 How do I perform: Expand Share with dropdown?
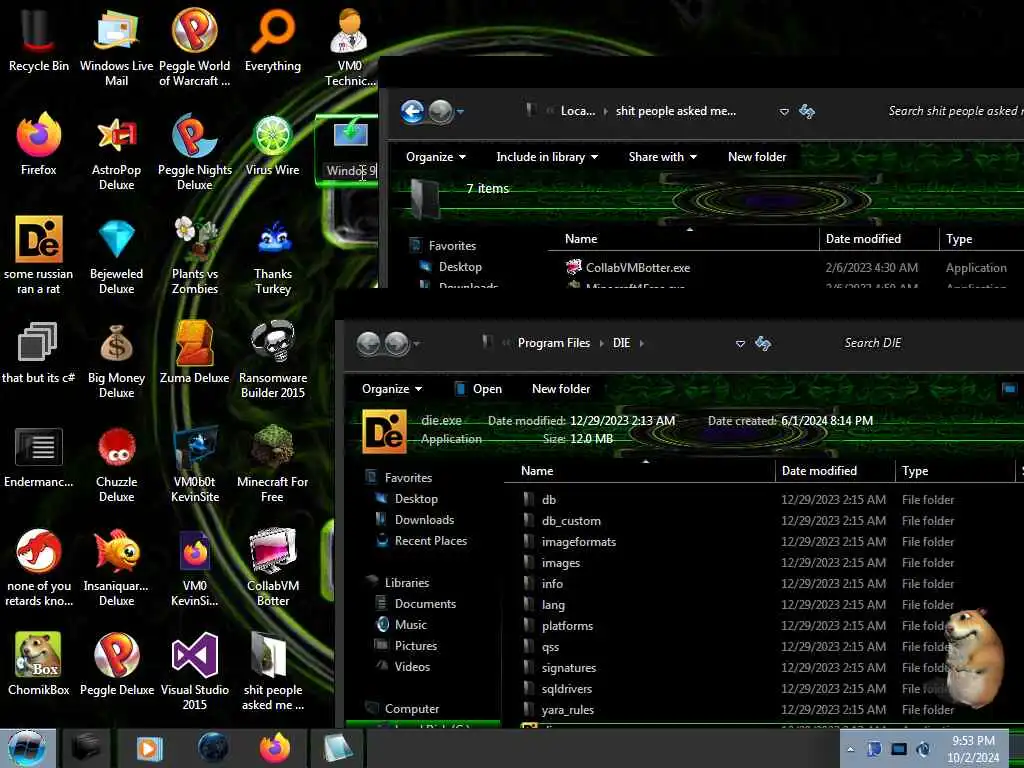[x=662, y=157]
